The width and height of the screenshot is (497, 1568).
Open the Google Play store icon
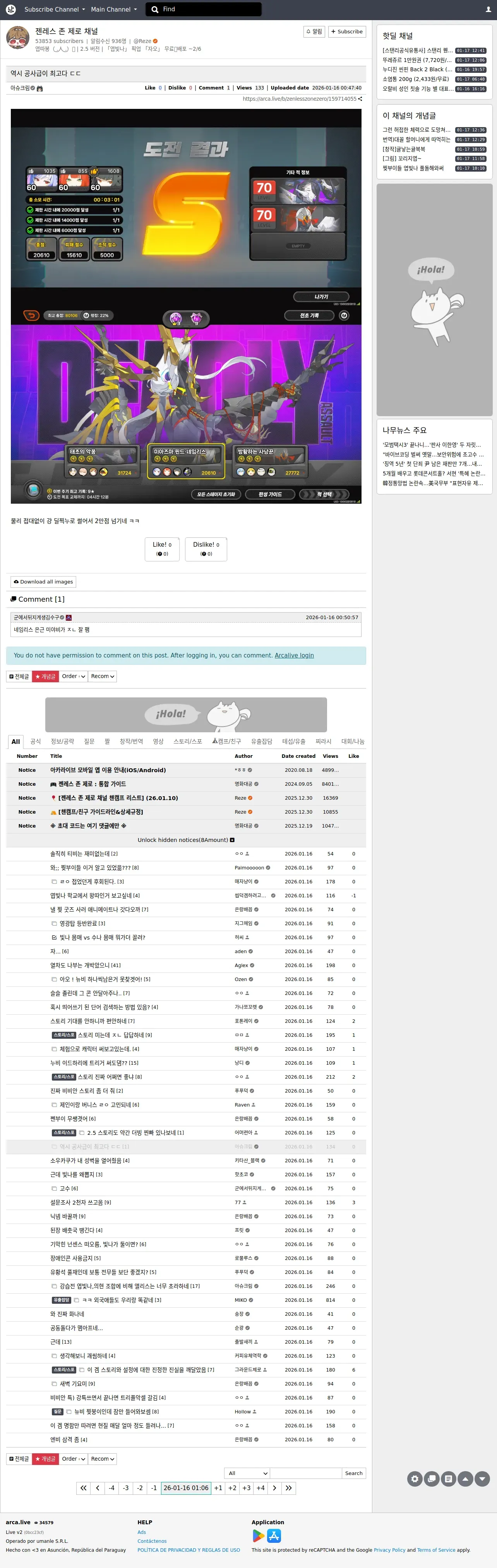click(259, 1536)
